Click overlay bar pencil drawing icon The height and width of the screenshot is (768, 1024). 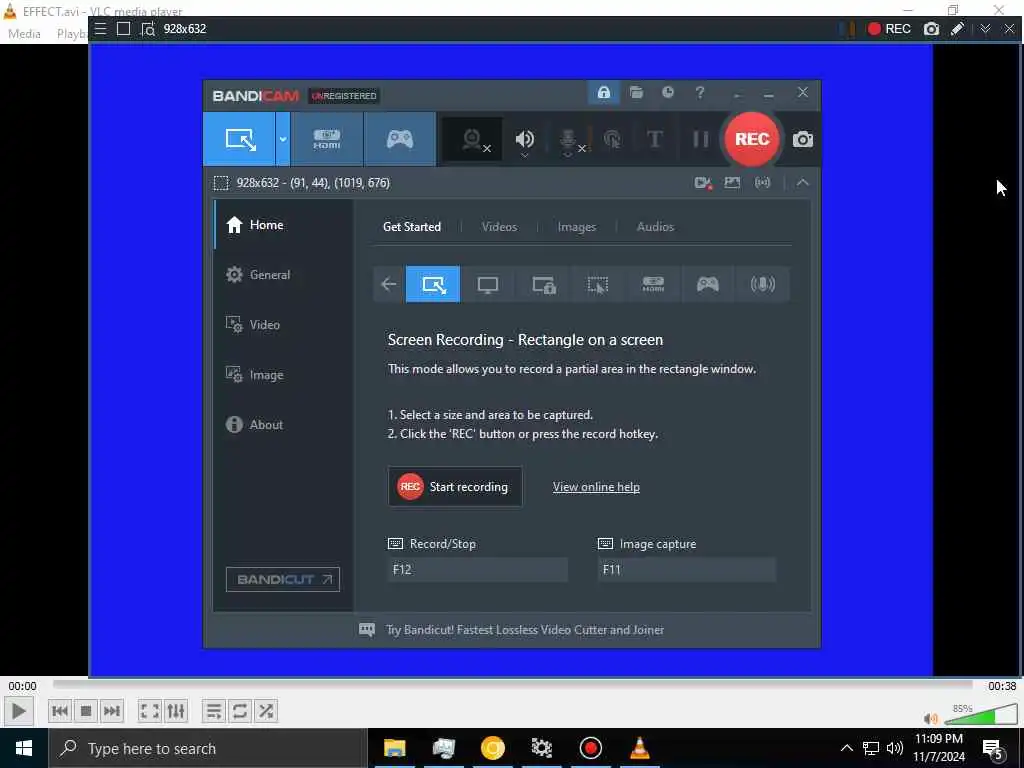pos(957,29)
